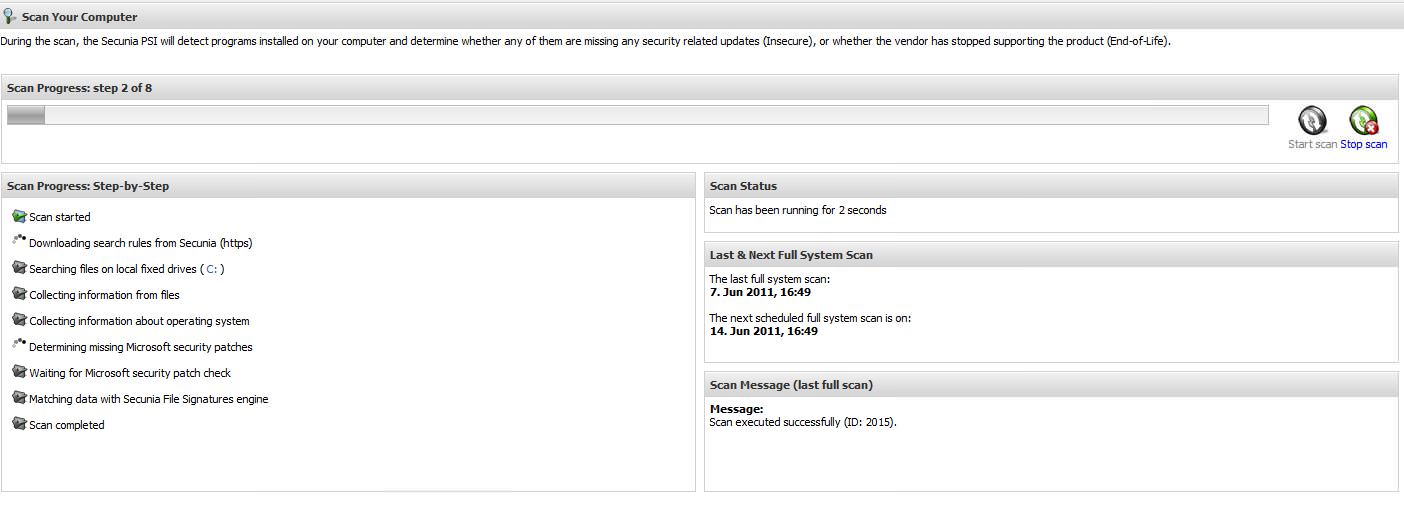
Task: Click the icon beside Determining missing Microsoft patches
Action: [19, 345]
